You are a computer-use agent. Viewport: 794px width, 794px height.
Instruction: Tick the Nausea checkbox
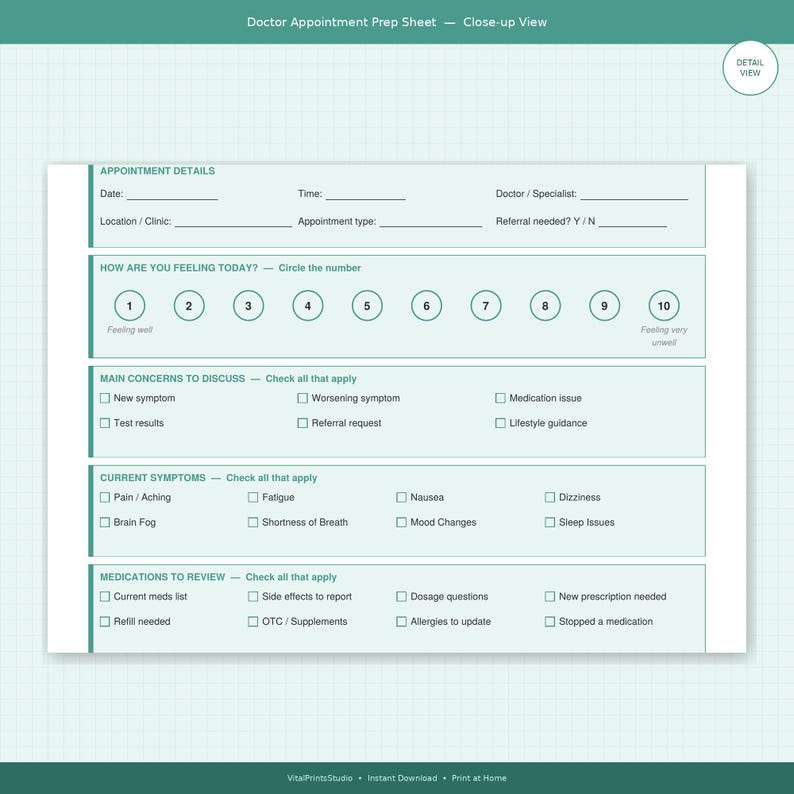click(x=402, y=497)
